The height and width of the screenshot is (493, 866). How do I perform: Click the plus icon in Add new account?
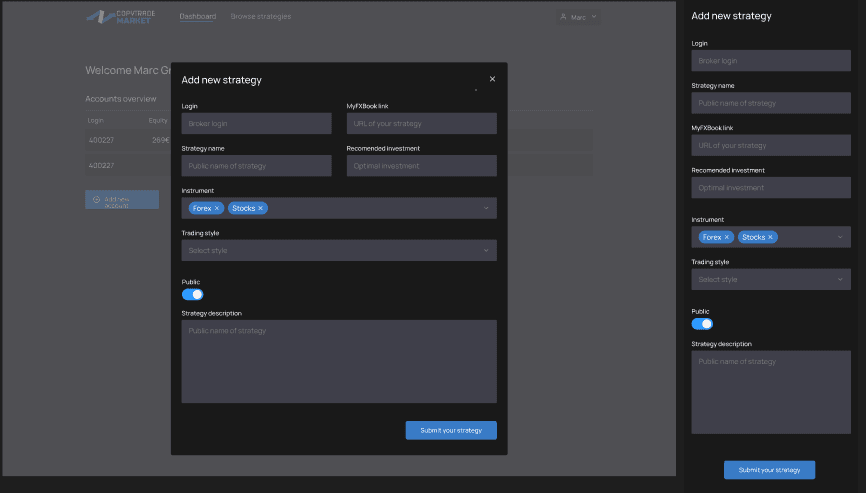click(96, 199)
